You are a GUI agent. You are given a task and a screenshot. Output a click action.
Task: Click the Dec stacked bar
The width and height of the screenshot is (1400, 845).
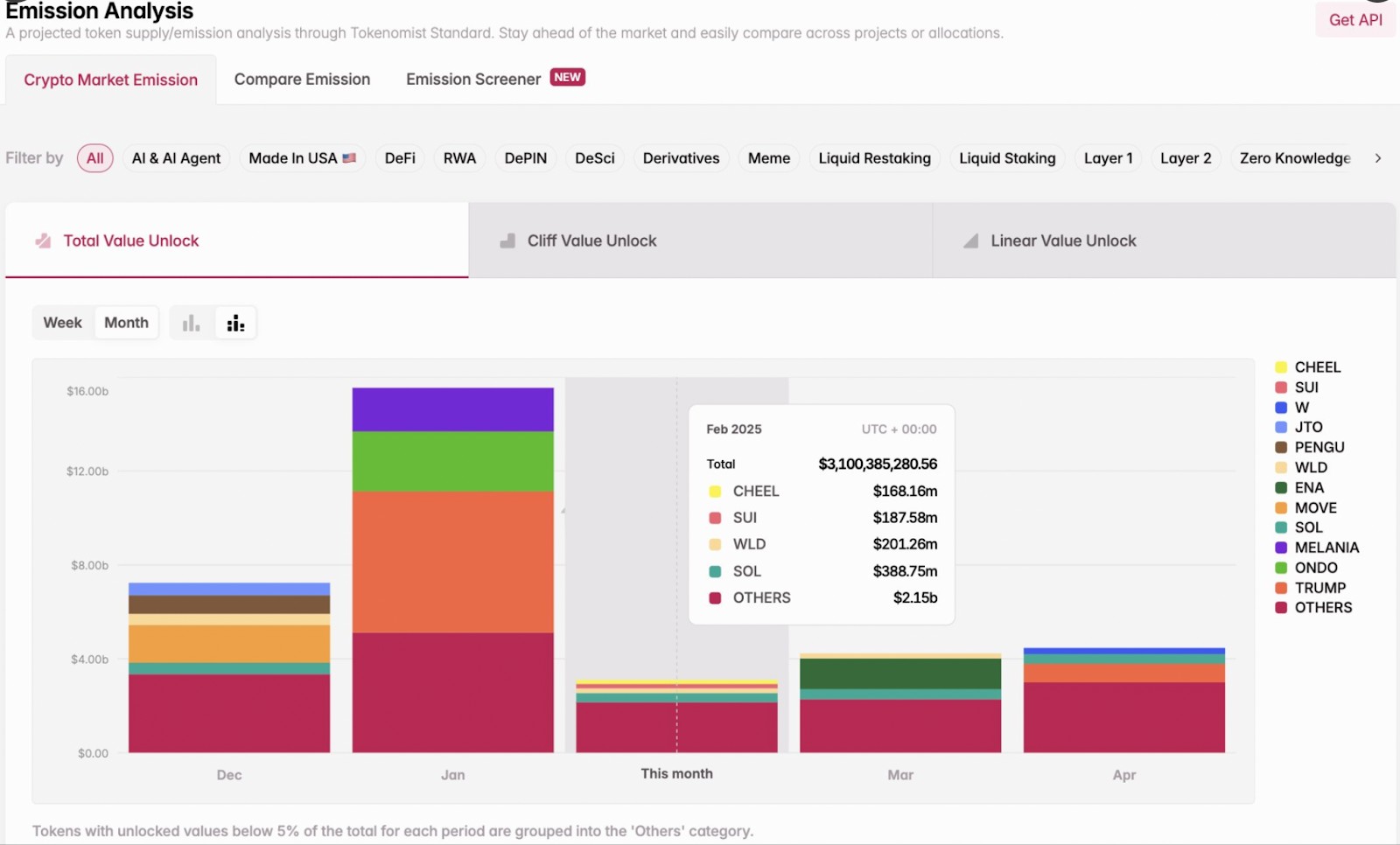[229, 667]
